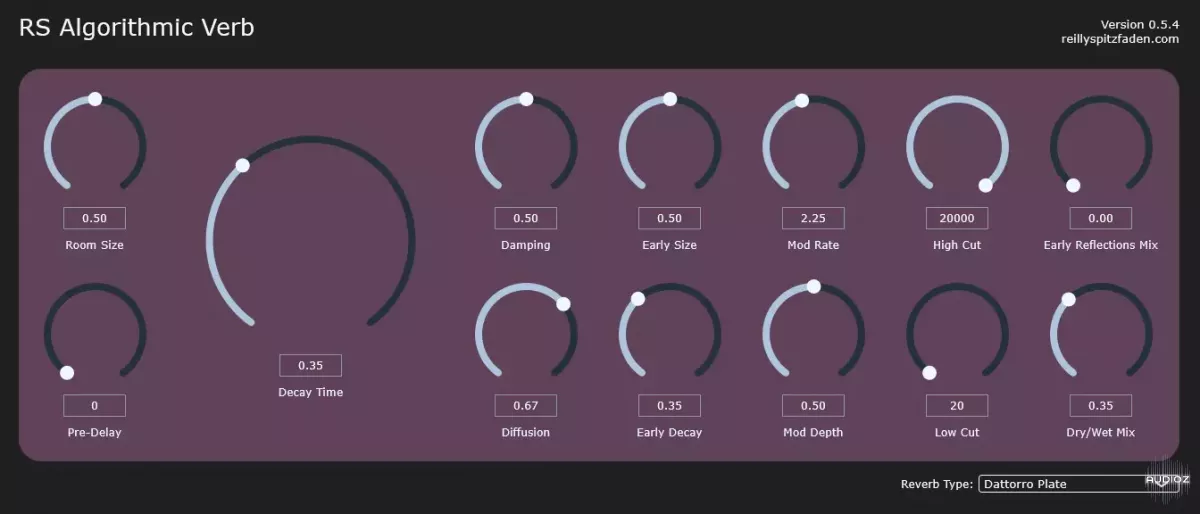Select the Diffusion value field showing 0.67
This screenshot has height=514, width=1200.
pos(525,406)
